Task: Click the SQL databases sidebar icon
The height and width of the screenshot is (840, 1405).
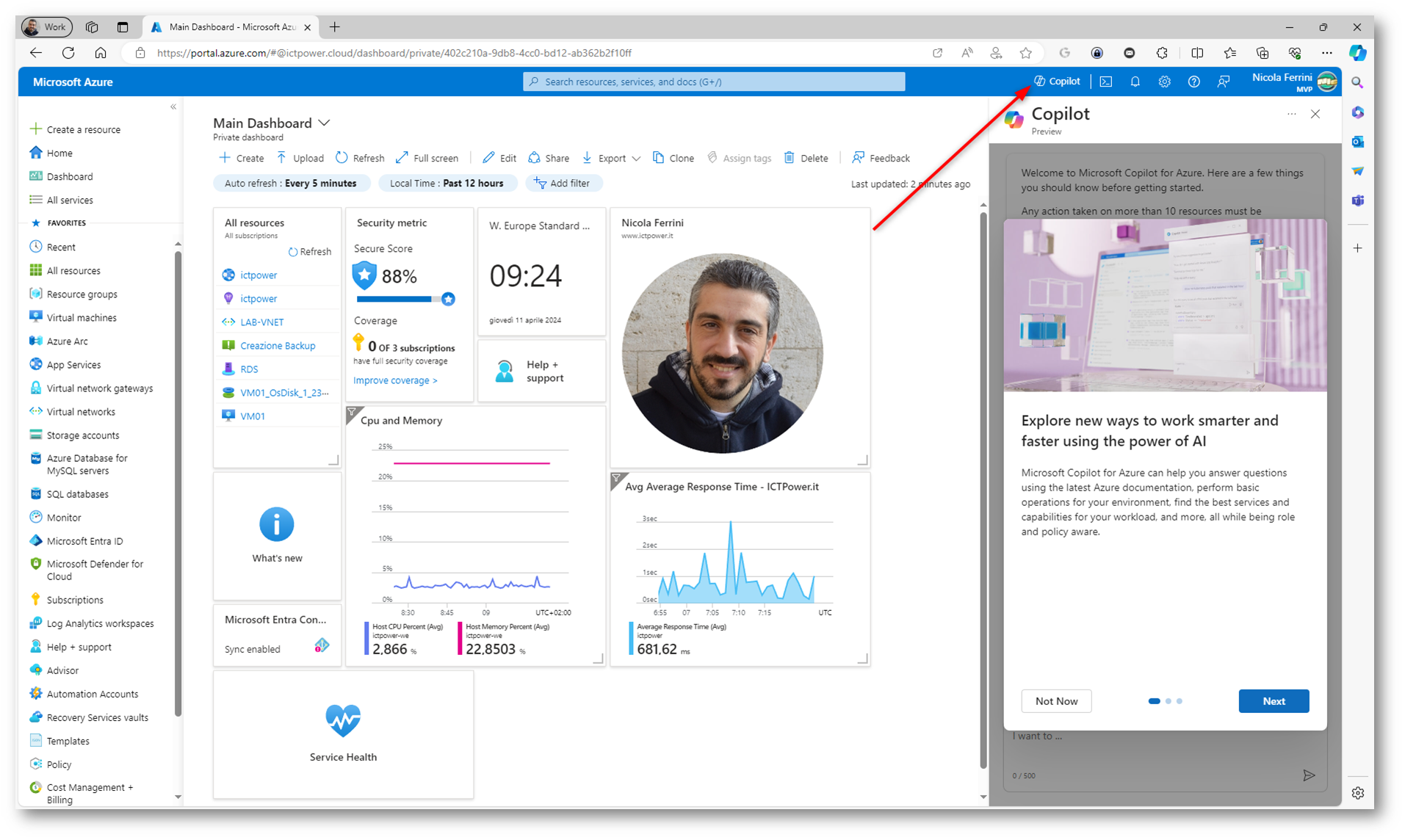Action: (x=35, y=494)
